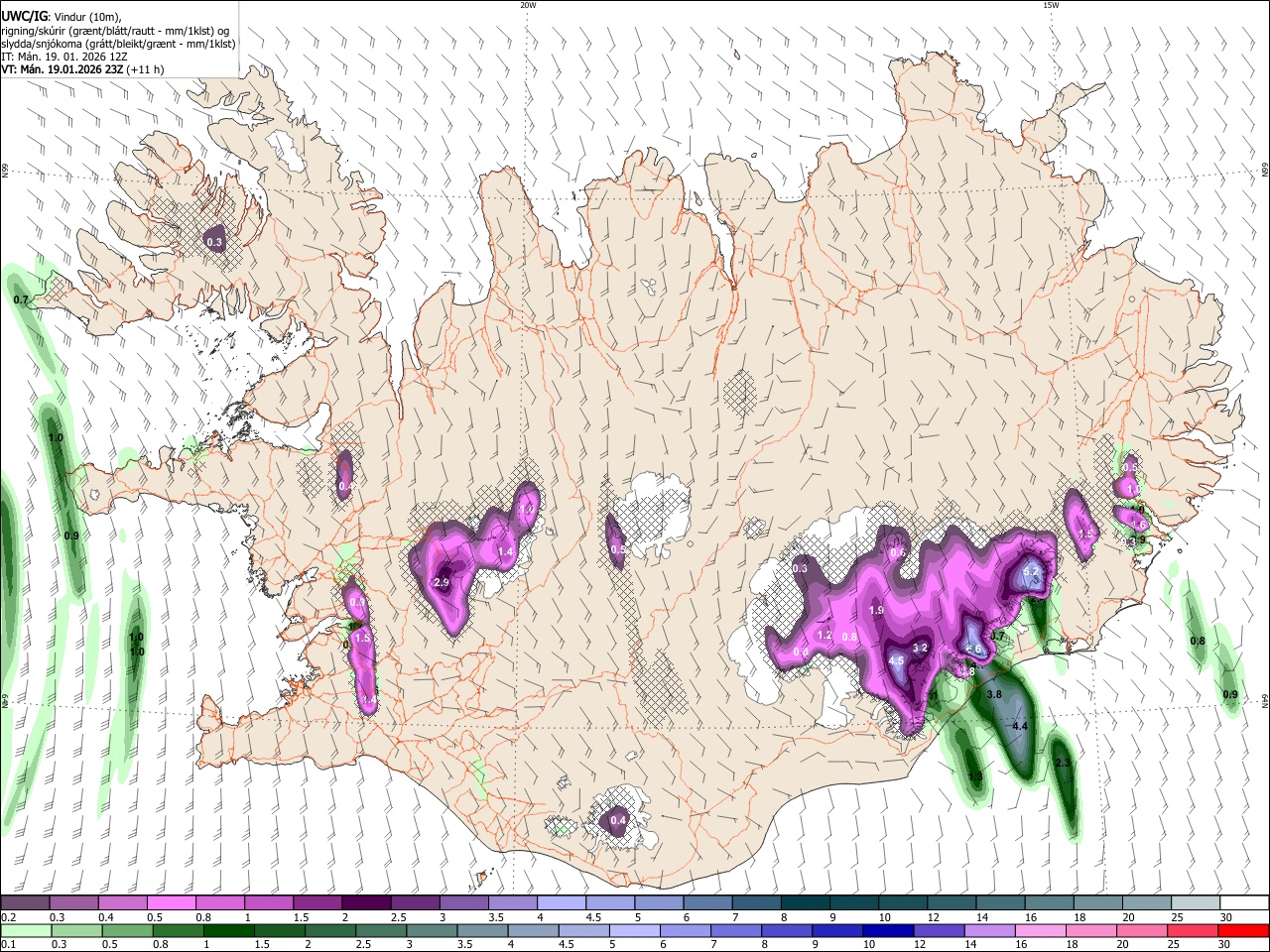Image resolution: width=1270 pixels, height=952 pixels.
Task: Click the 0.1 label in the rain legend
Action: pos(8,945)
